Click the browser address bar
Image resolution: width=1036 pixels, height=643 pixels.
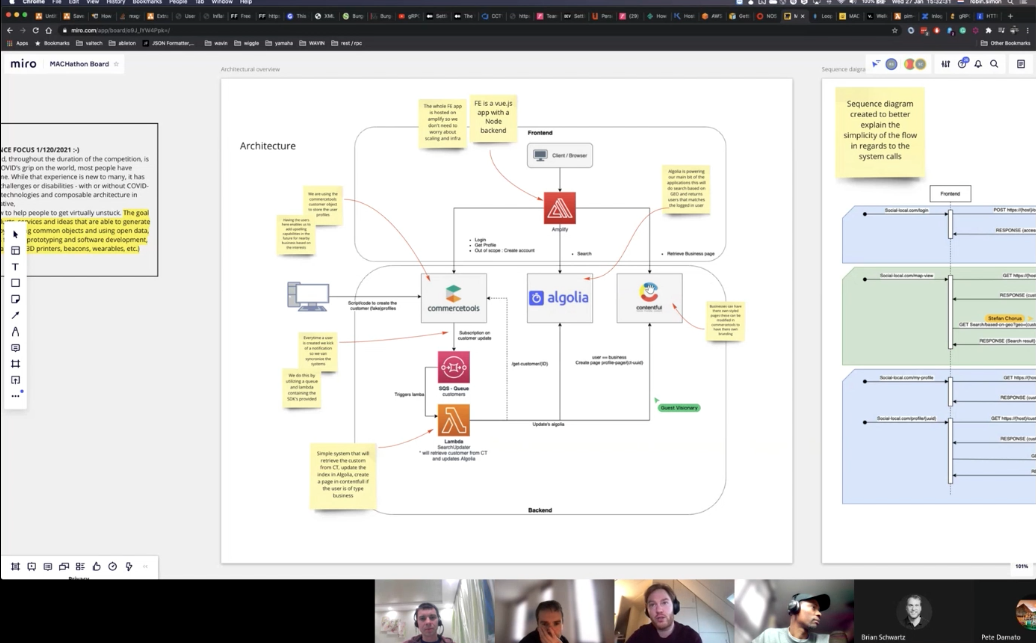476,30
